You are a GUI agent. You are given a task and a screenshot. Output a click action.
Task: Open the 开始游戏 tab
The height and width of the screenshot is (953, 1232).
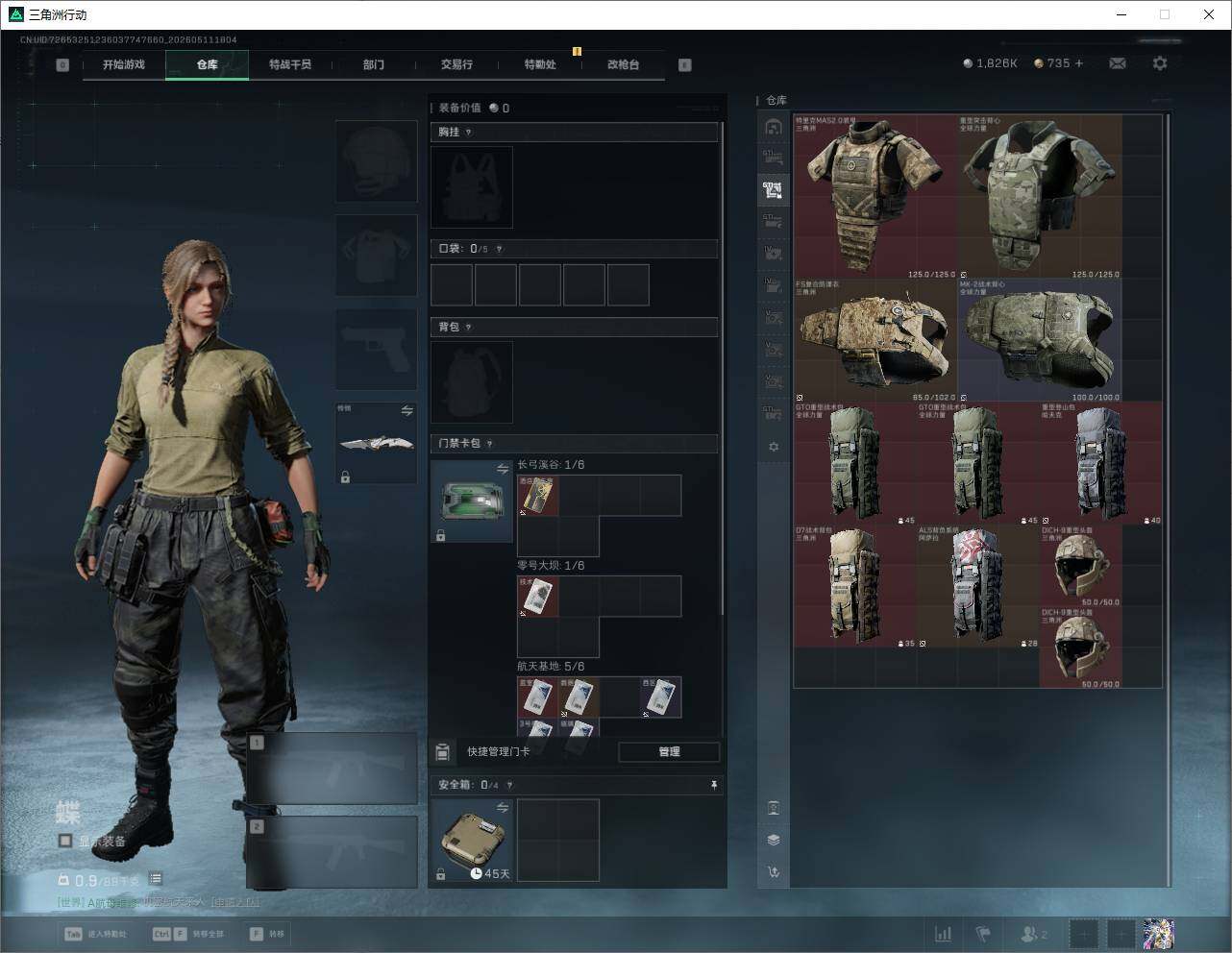click(124, 64)
